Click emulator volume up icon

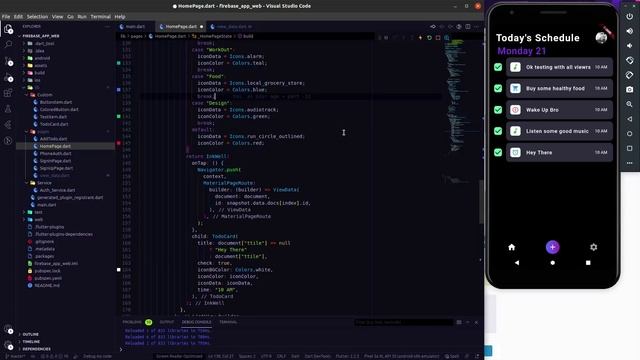pyautogui.click(x=630, y=31)
